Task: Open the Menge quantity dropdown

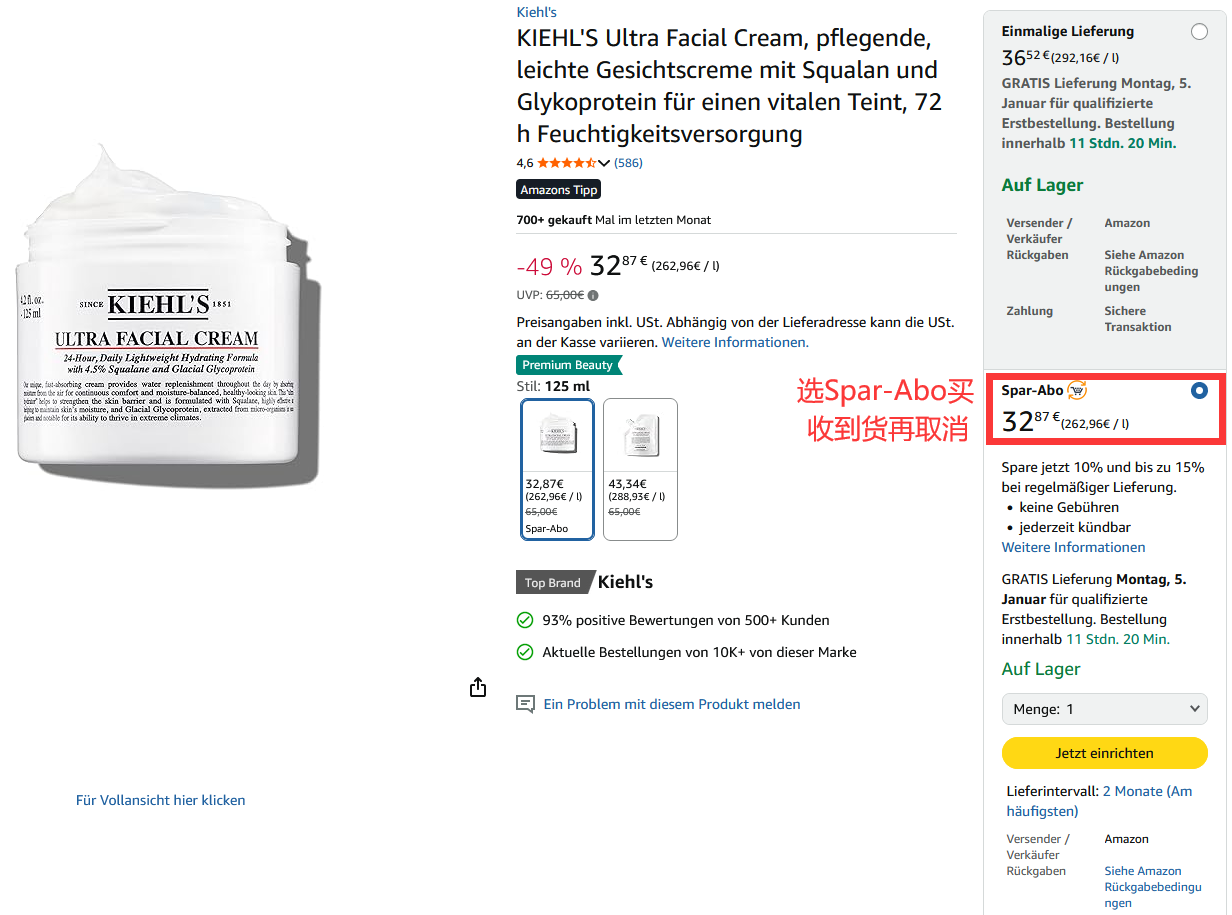Action: (1104, 709)
